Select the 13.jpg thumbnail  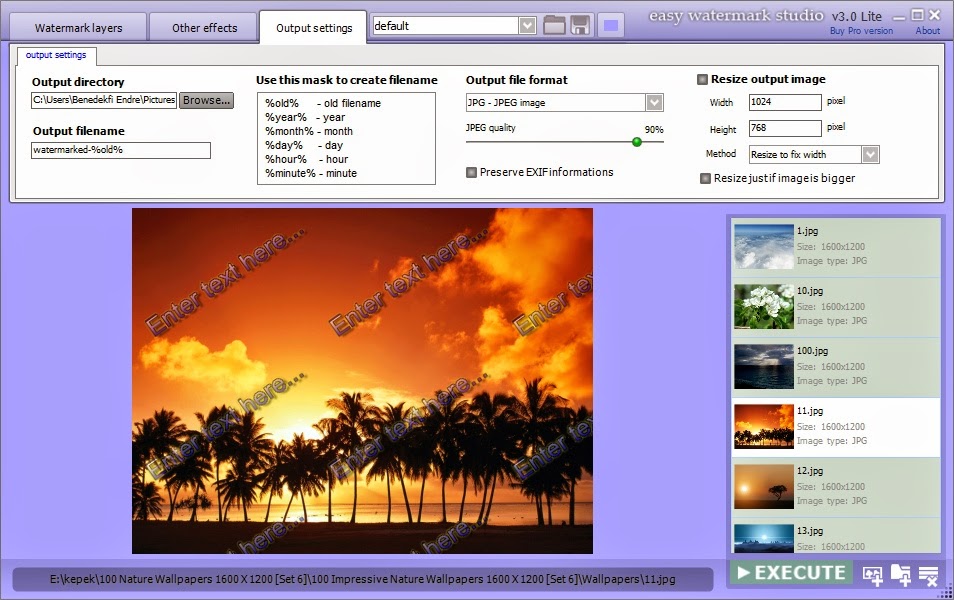tap(764, 539)
